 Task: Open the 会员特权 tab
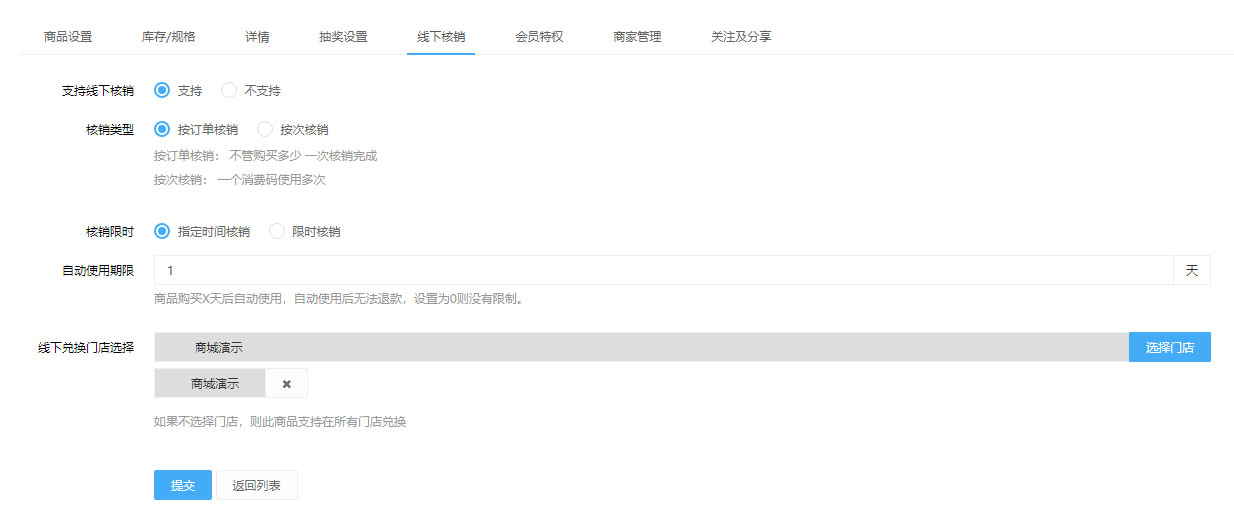539,37
